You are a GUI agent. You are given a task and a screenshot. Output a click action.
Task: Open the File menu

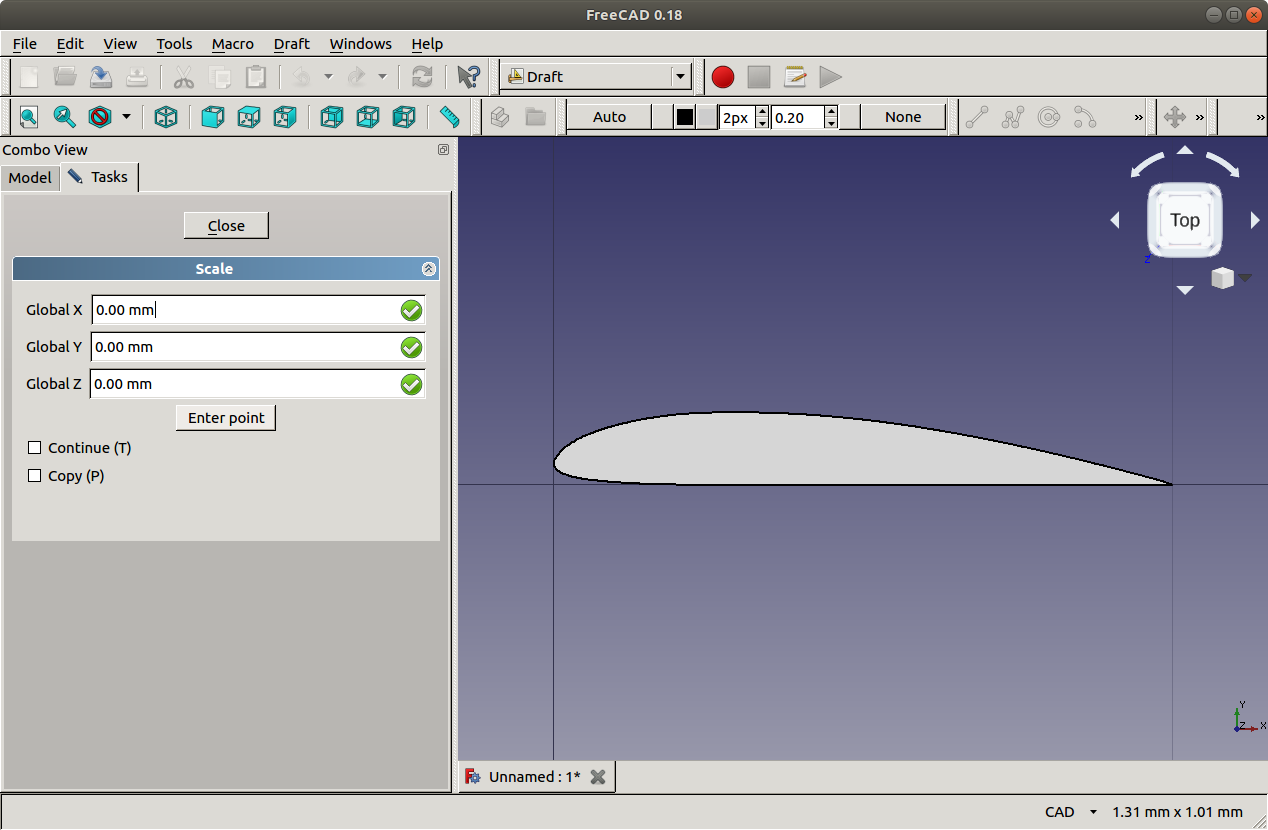[25, 44]
